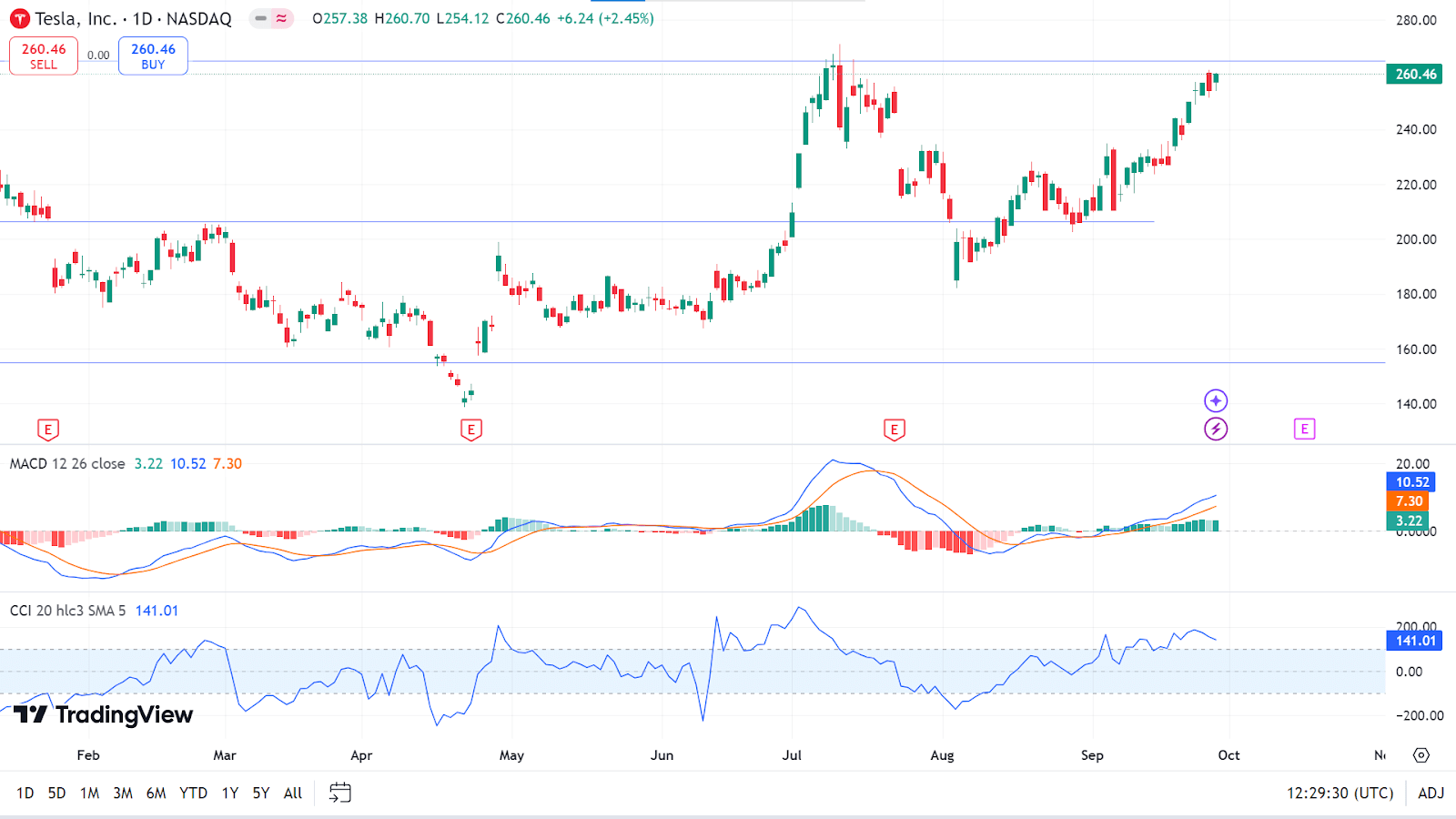1456x819 pixels.
Task: Open the go-to-date calendar icon
Action: click(339, 793)
